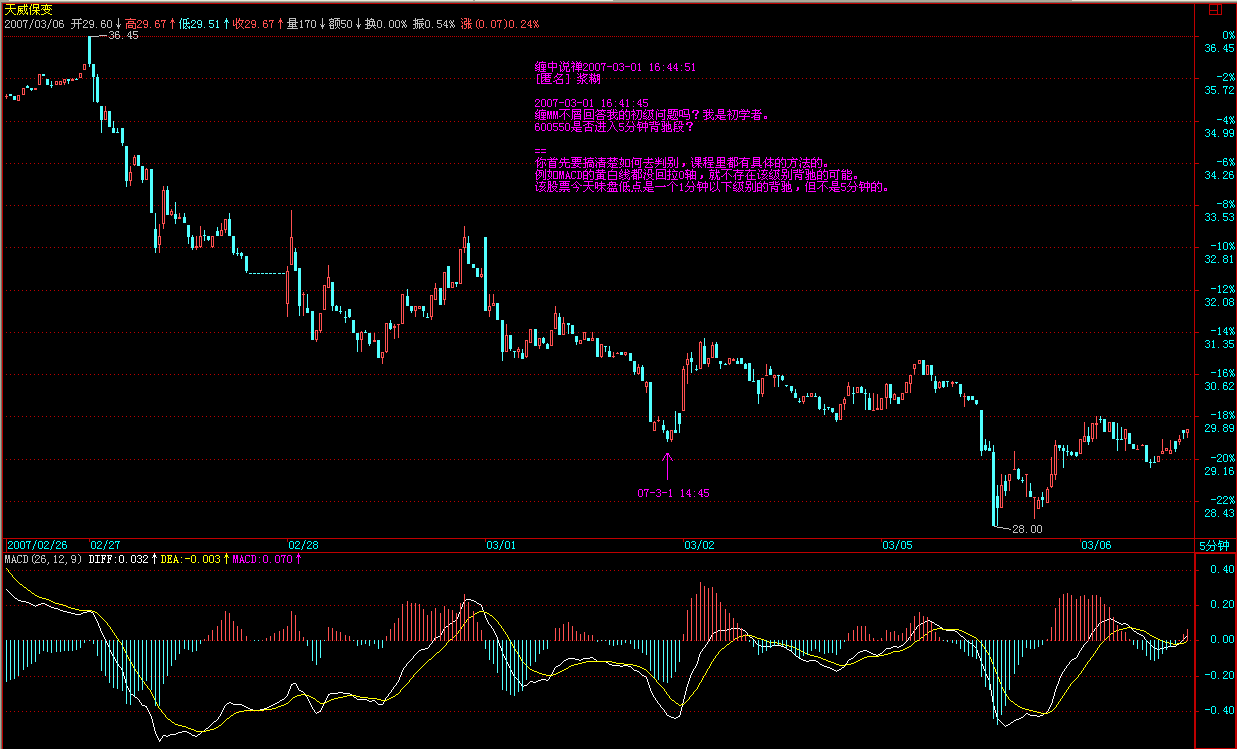Viewport: 1237px width, 749px height.
Task: Click the 03/02 date marker
Action: [699, 546]
